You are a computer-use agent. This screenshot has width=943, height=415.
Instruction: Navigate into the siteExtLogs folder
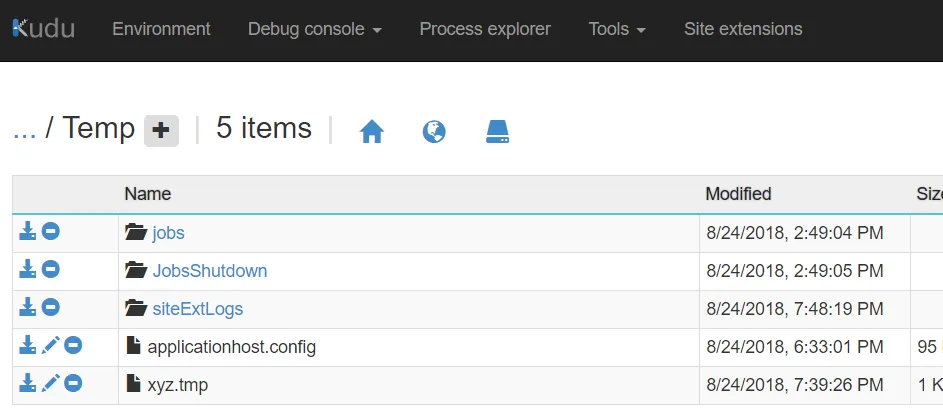198,309
